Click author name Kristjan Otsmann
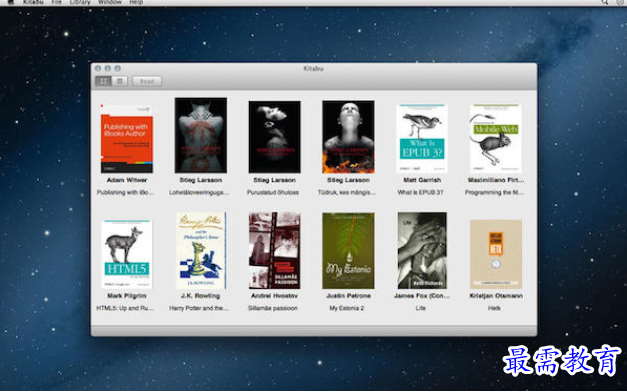 [496, 296]
